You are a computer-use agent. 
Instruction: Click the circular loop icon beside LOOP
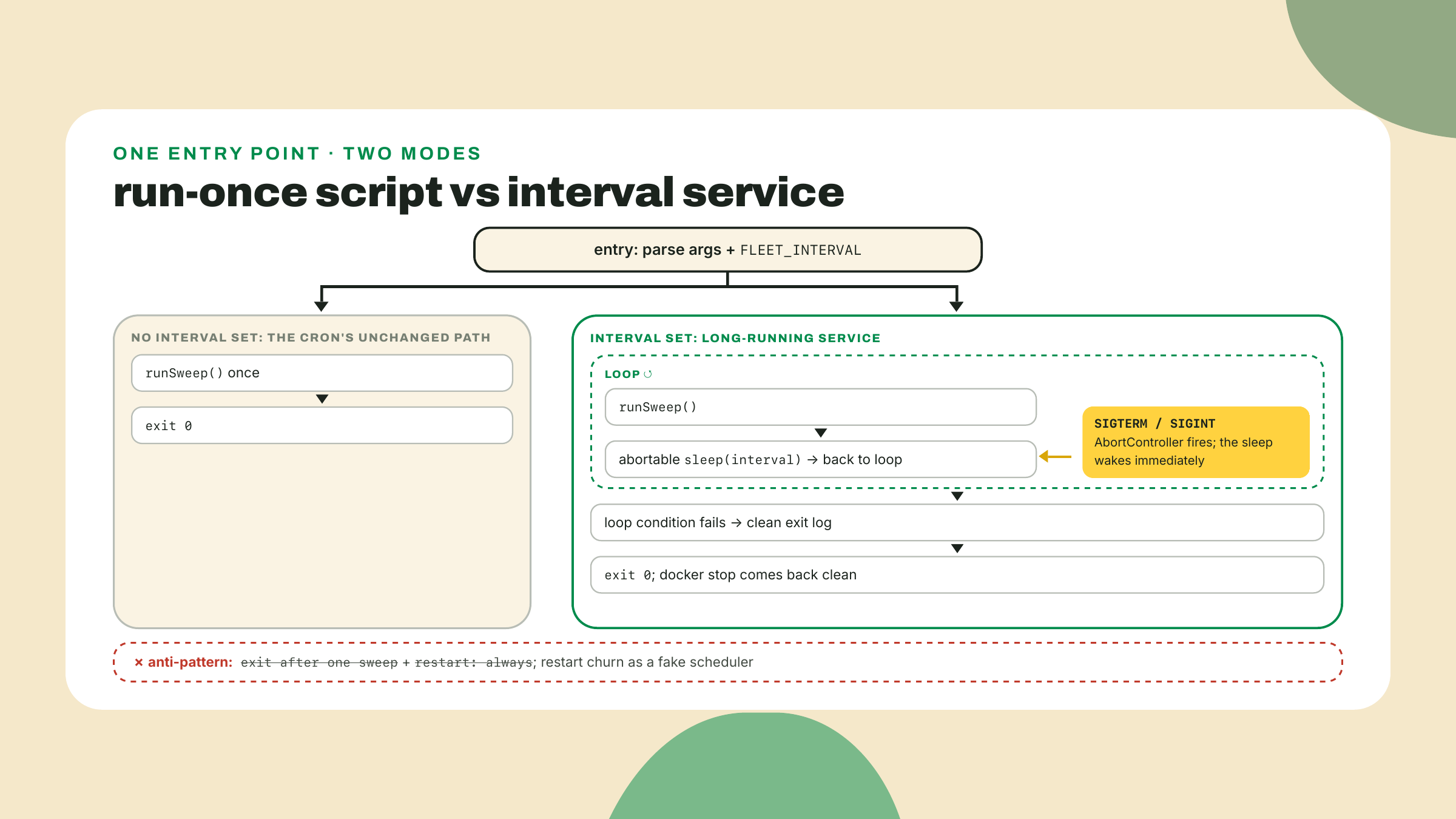[x=648, y=374]
